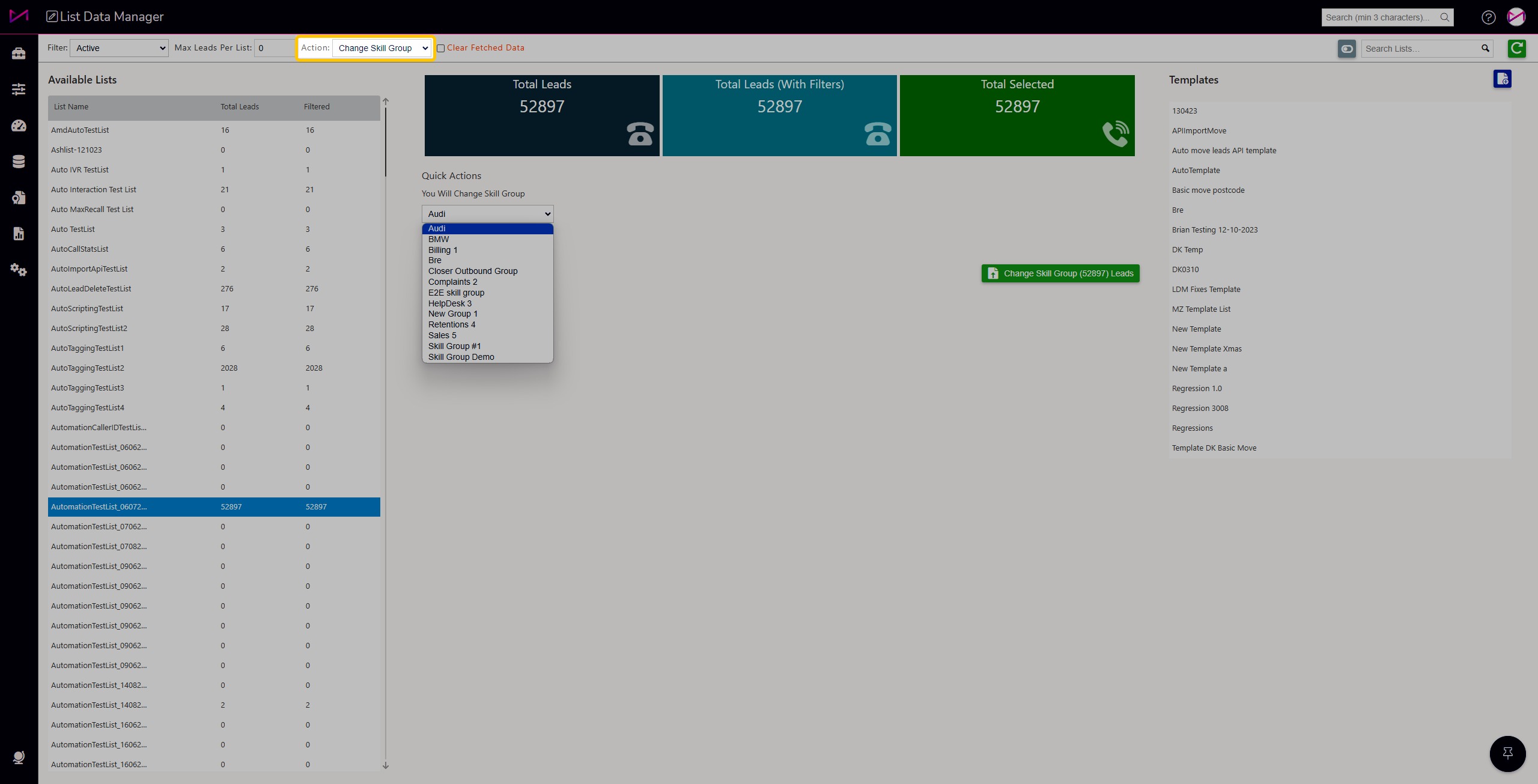Screen dimensions: 1538x784
Task: Open the user profile avatar
Action: (x=1516, y=17)
